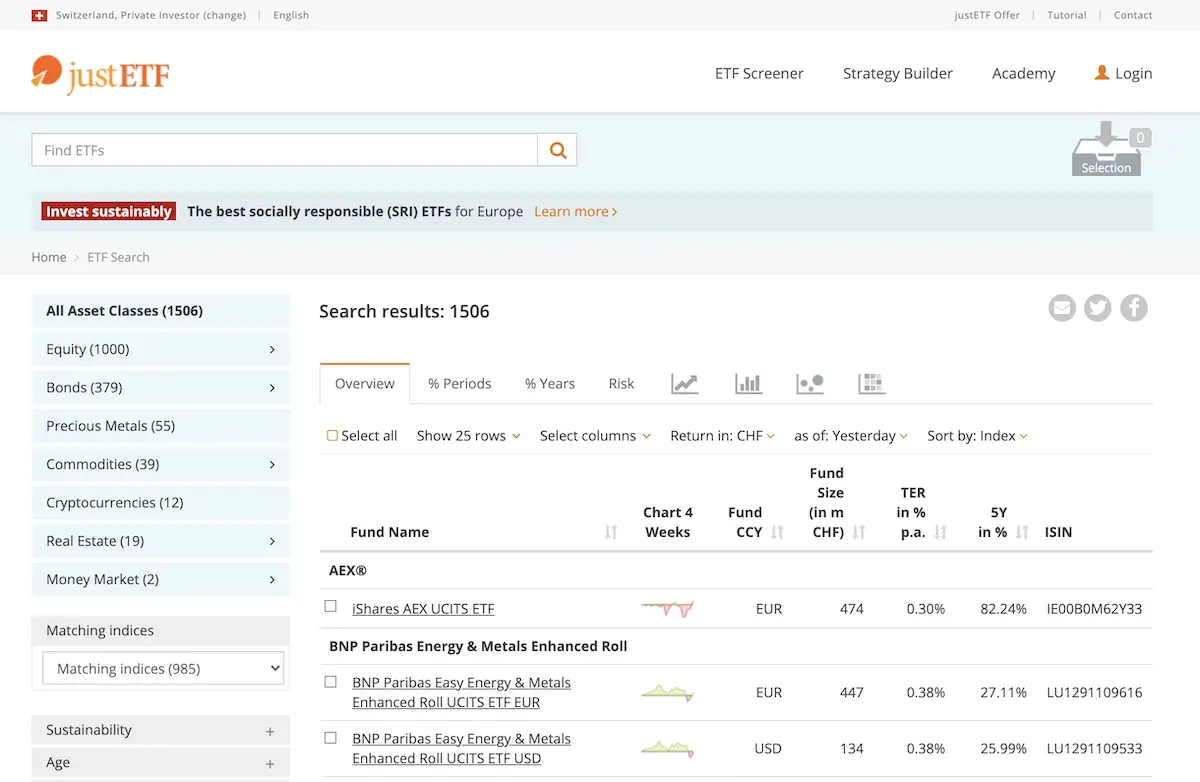Expand the Sustainability filter section

pyautogui.click(x=161, y=730)
